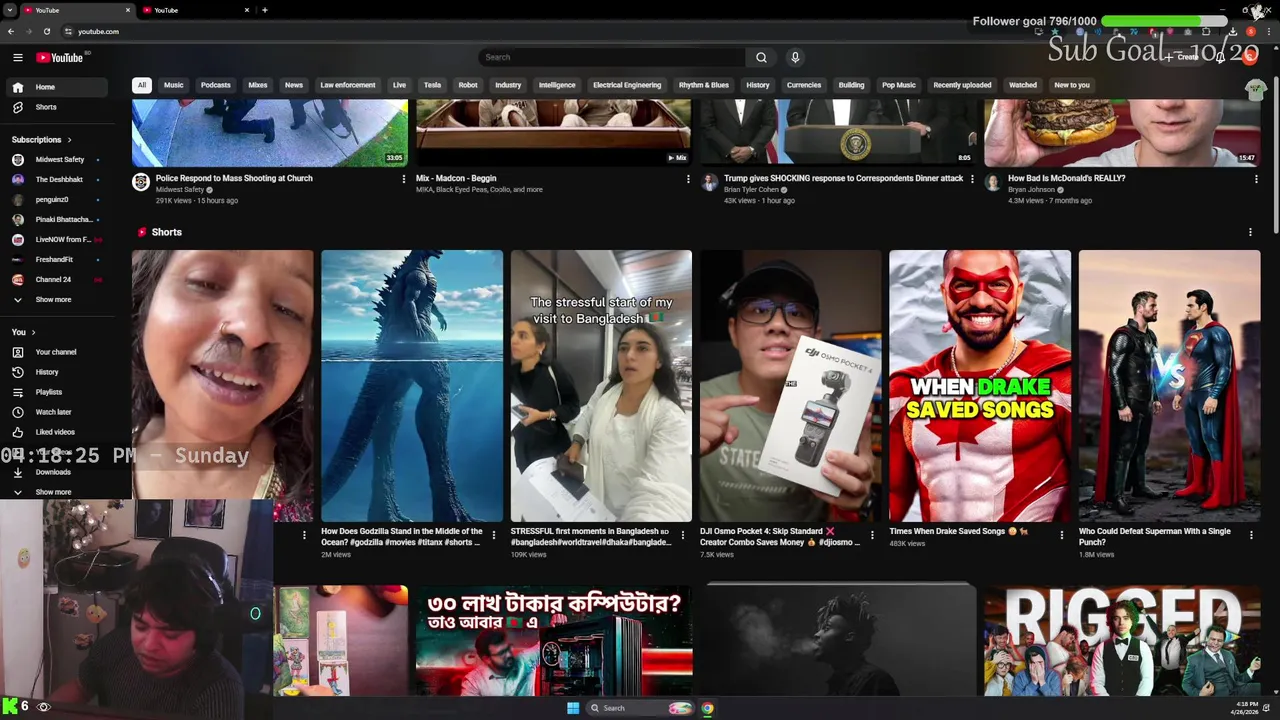The image size is (1280, 720).
Task: Play the Godzilla in ocean short
Action: coord(412,386)
